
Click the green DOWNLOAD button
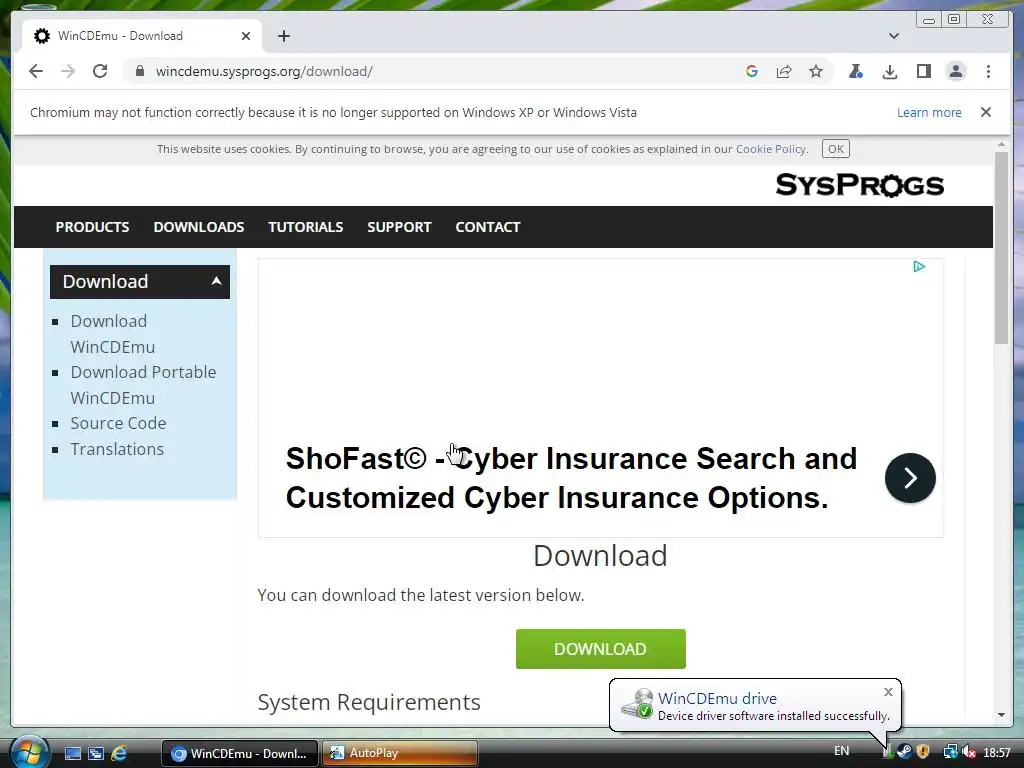600,649
